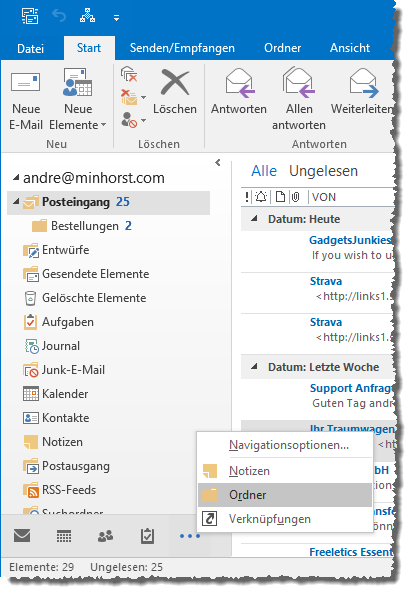Open the Datei tab

tap(30, 48)
